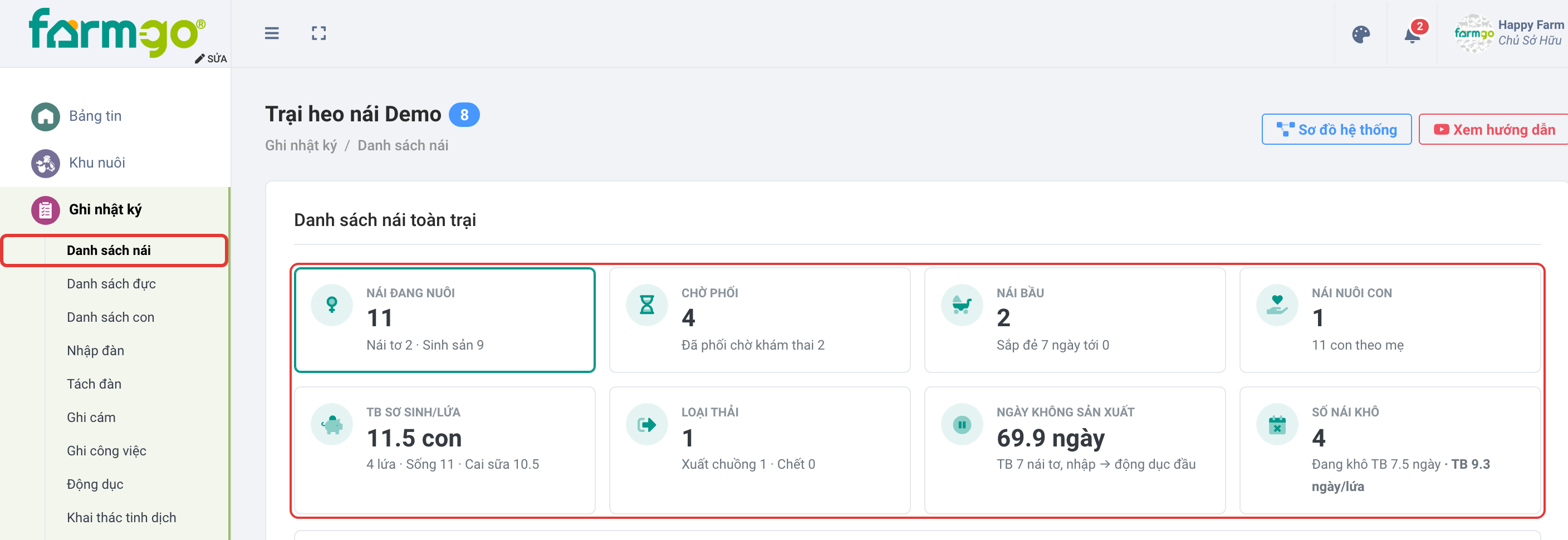Click the Số nái khô calendar icon
This screenshot has height=540, width=1568.
1277,424
